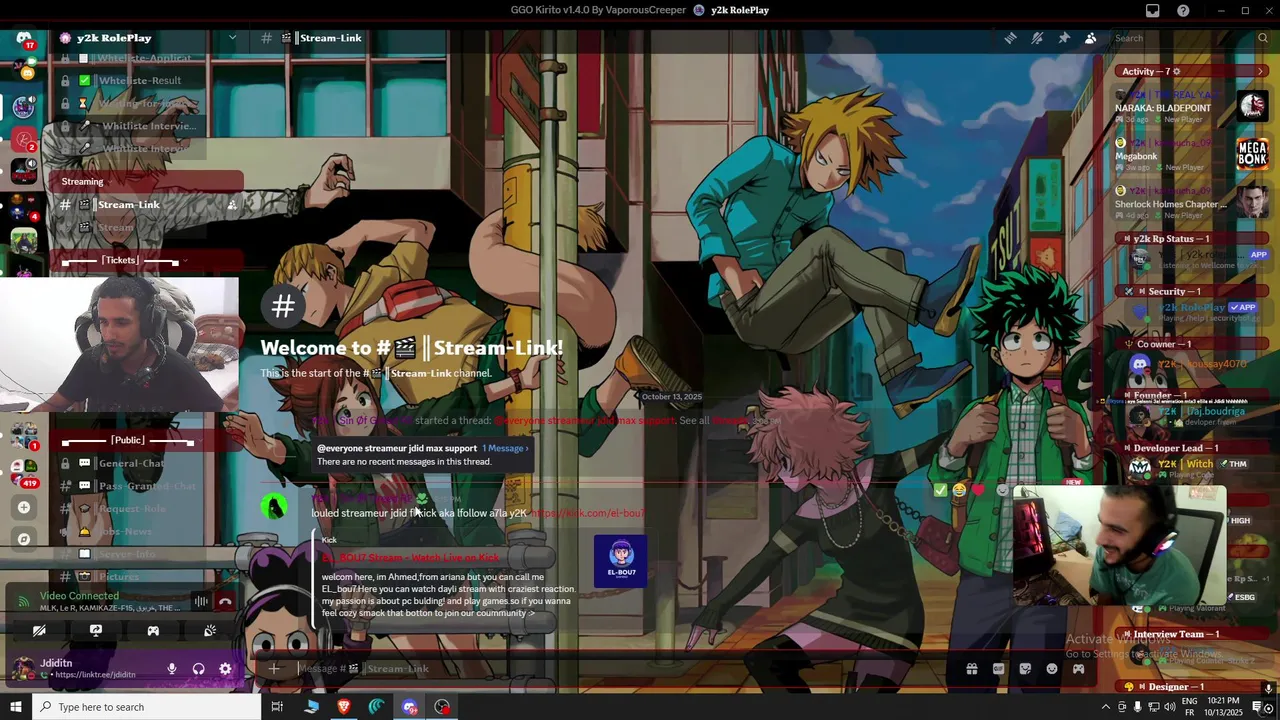Open apps launcher icon in message bar

(1078, 669)
